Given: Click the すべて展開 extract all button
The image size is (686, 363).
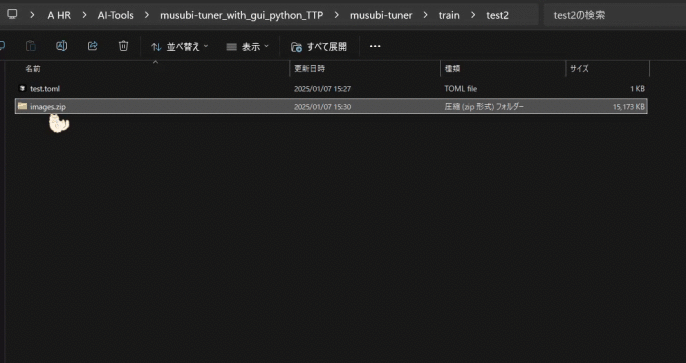Looking at the screenshot, I should 319,46.
